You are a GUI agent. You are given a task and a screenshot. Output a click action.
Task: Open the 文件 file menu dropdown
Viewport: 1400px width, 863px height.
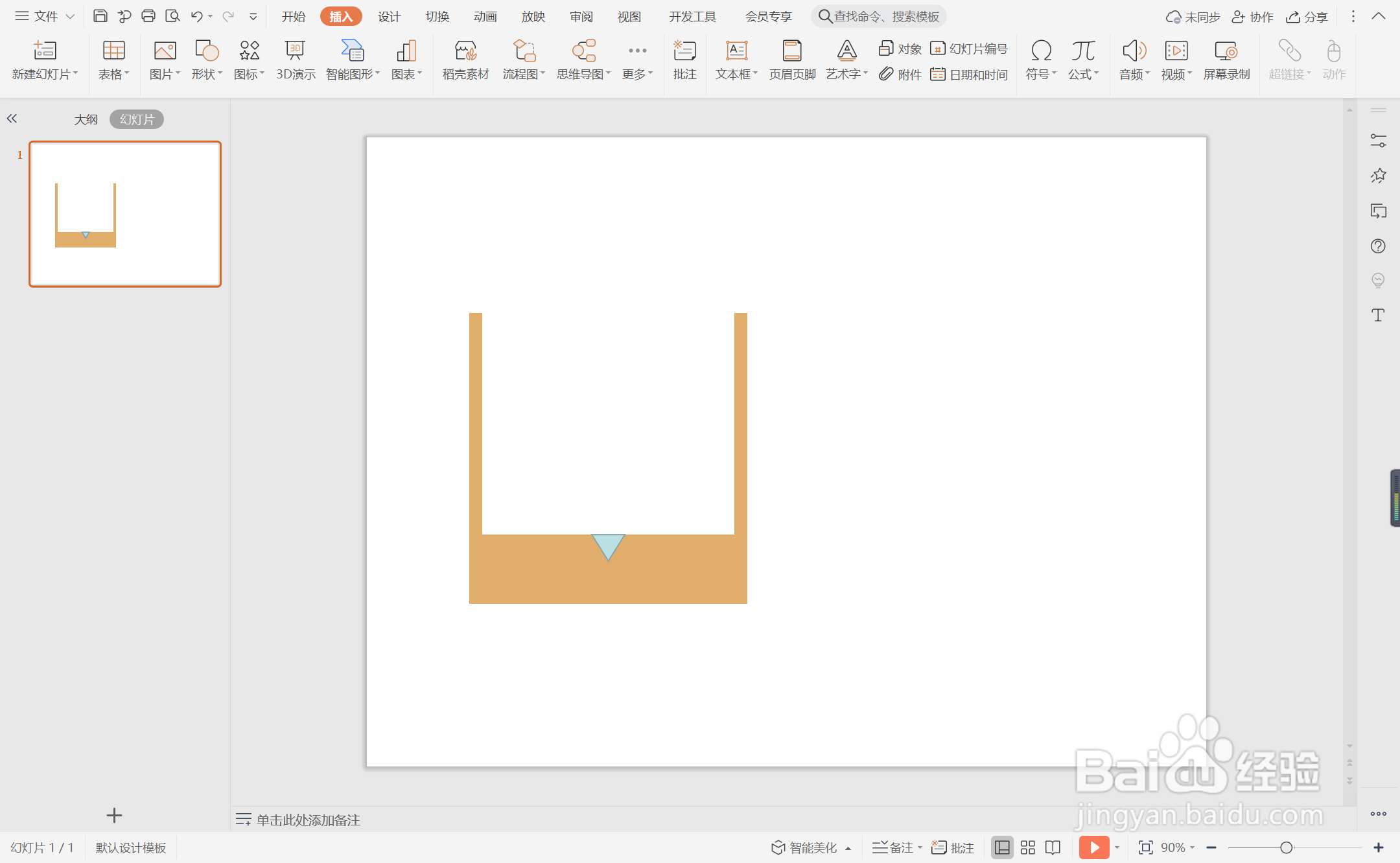tap(45, 16)
